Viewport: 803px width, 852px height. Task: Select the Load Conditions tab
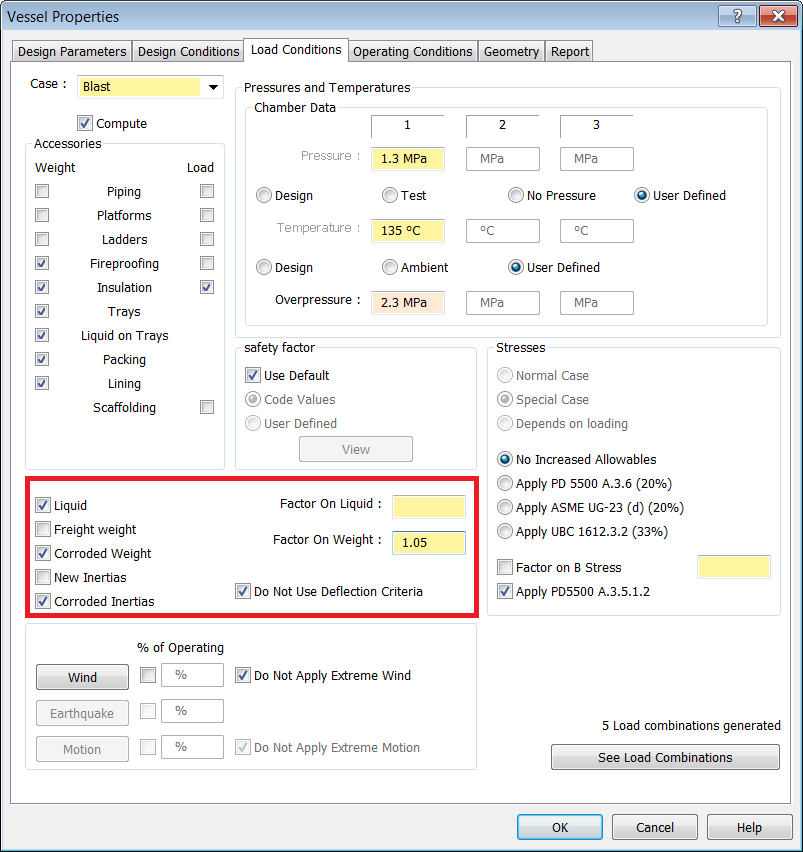[x=296, y=50]
